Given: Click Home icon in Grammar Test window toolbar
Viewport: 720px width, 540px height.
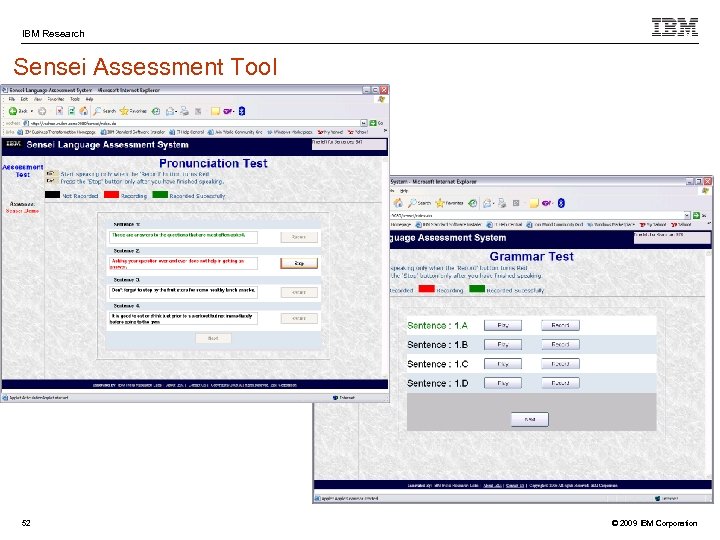Looking at the screenshot, I should pyautogui.click(x=398, y=202).
